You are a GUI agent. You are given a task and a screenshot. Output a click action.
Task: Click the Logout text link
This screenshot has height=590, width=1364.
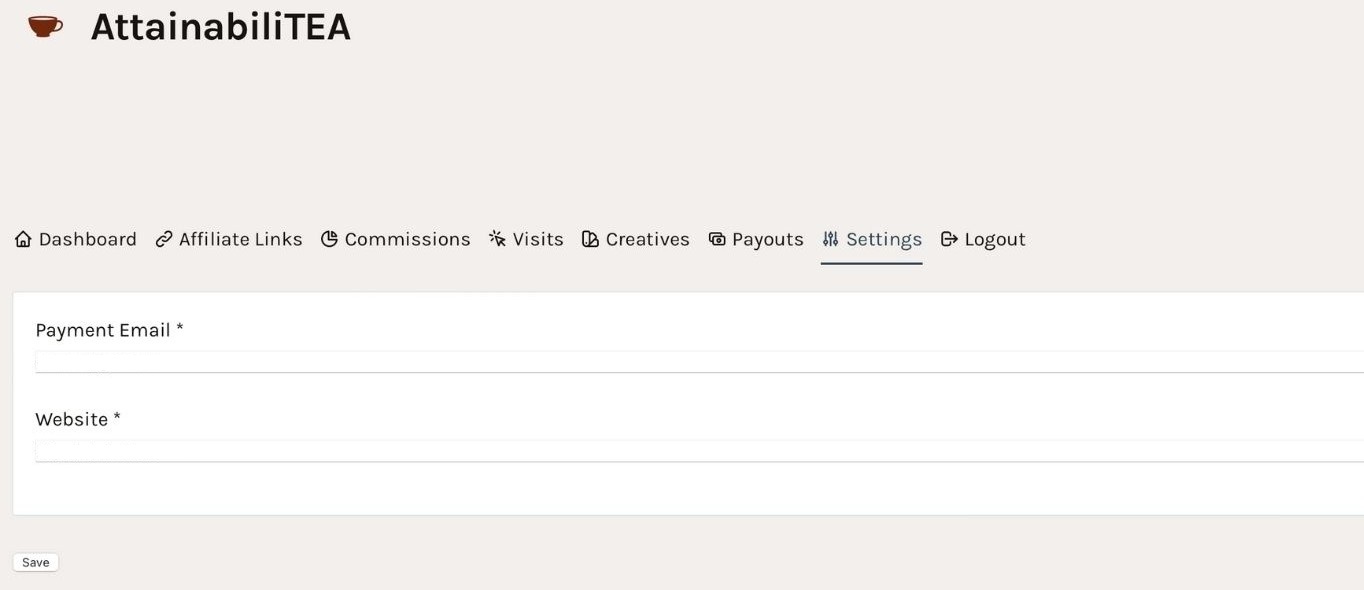(x=995, y=239)
